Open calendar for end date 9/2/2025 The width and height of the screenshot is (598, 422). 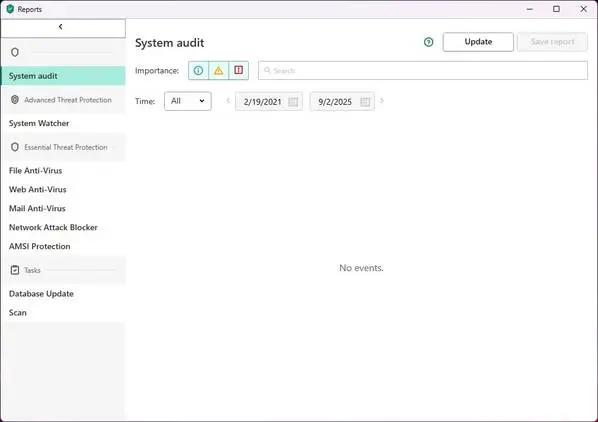(365, 102)
